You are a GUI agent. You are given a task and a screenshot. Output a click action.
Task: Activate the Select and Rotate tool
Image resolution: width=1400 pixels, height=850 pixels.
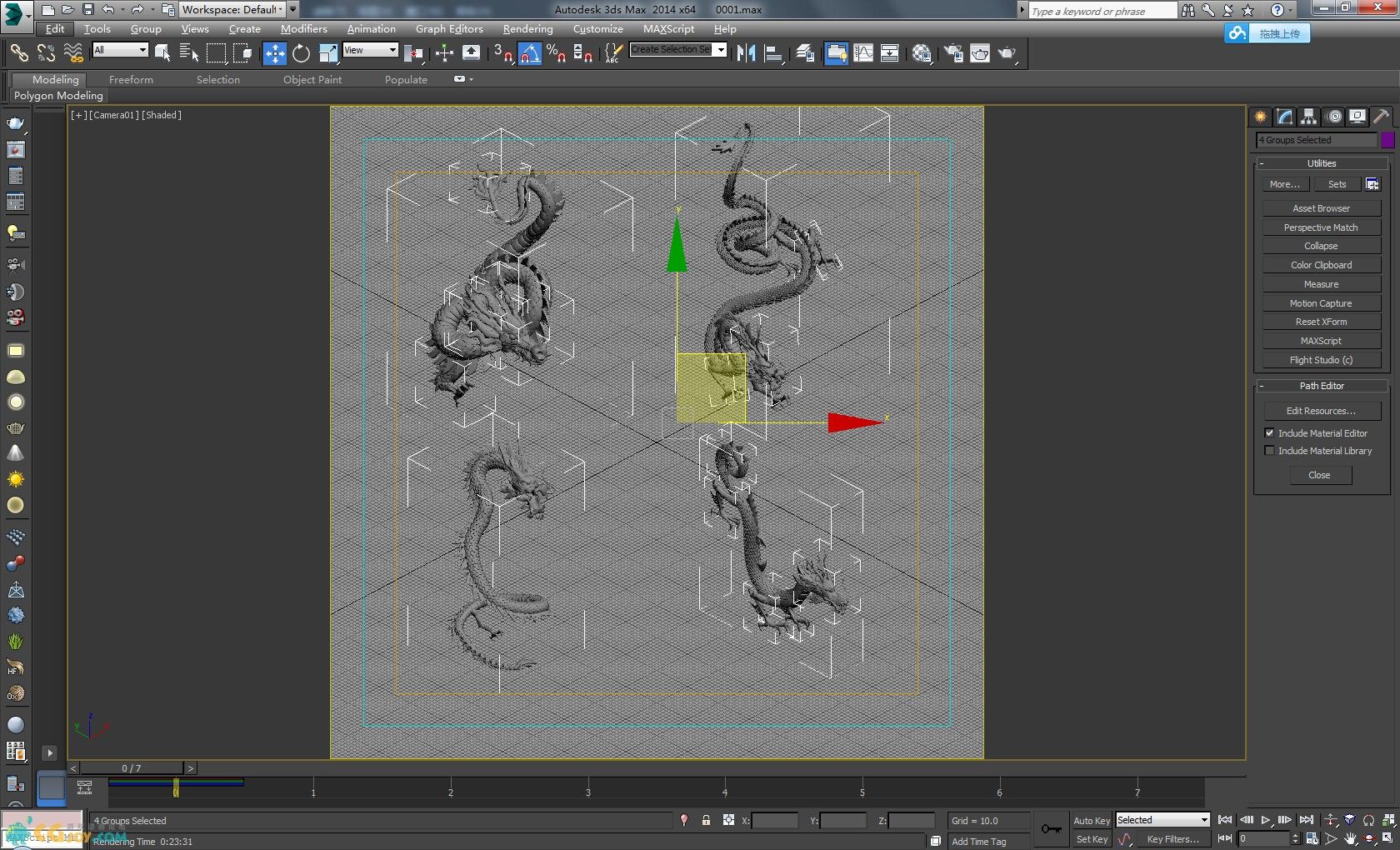[301, 53]
